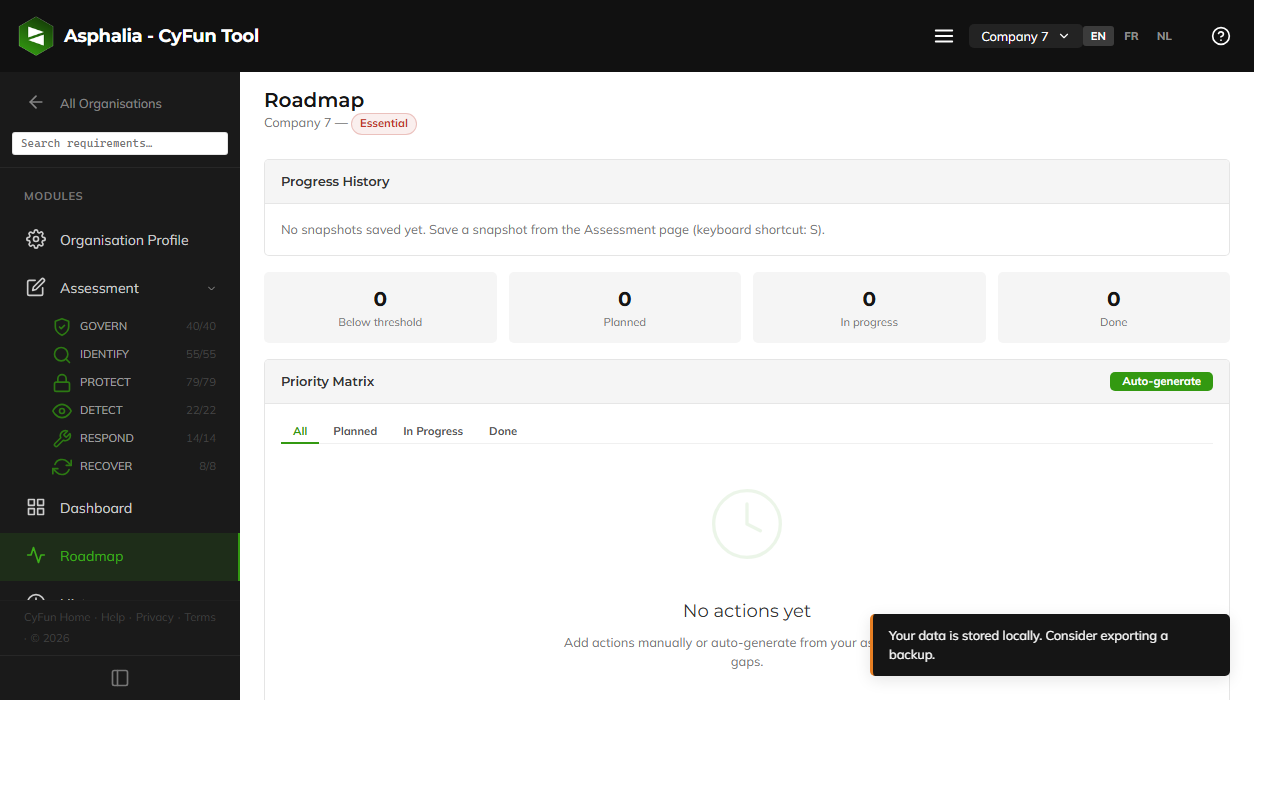Click the Asphalia hexagon logo
This screenshot has height=800, width=1280.
35,35
